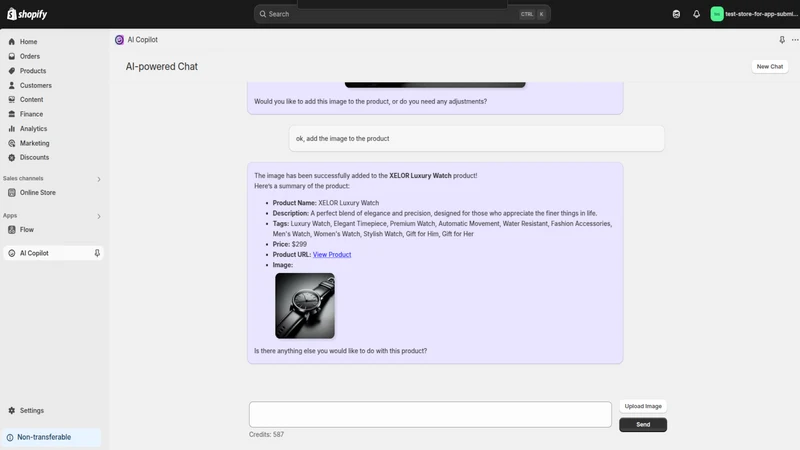Click the Products tag icon
The height and width of the screenshot is (450, 800).
pos(12,71)
